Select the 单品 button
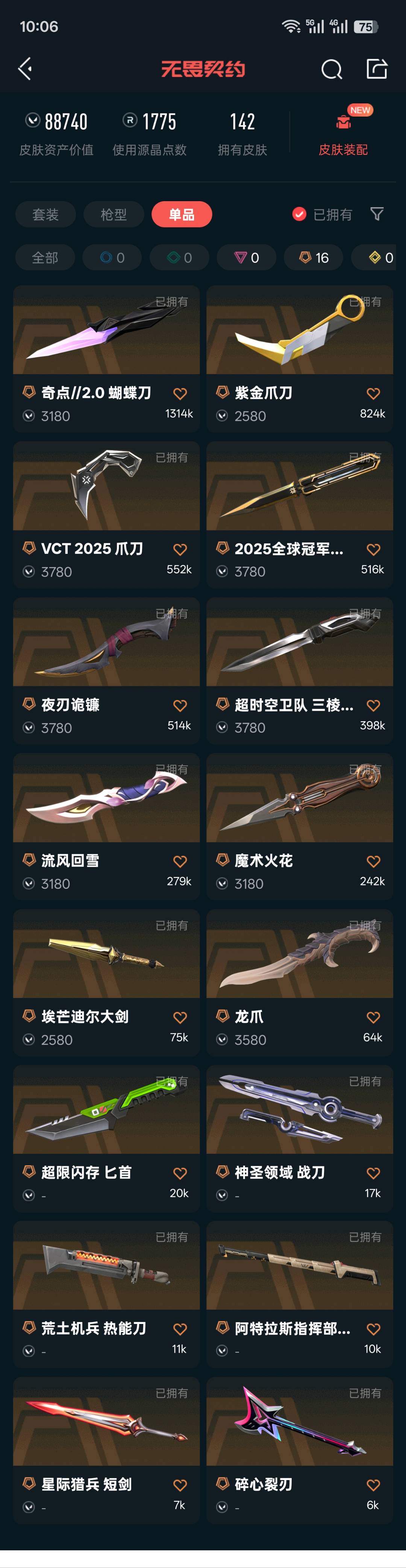406x1568 pixels. tap(182, 214)
